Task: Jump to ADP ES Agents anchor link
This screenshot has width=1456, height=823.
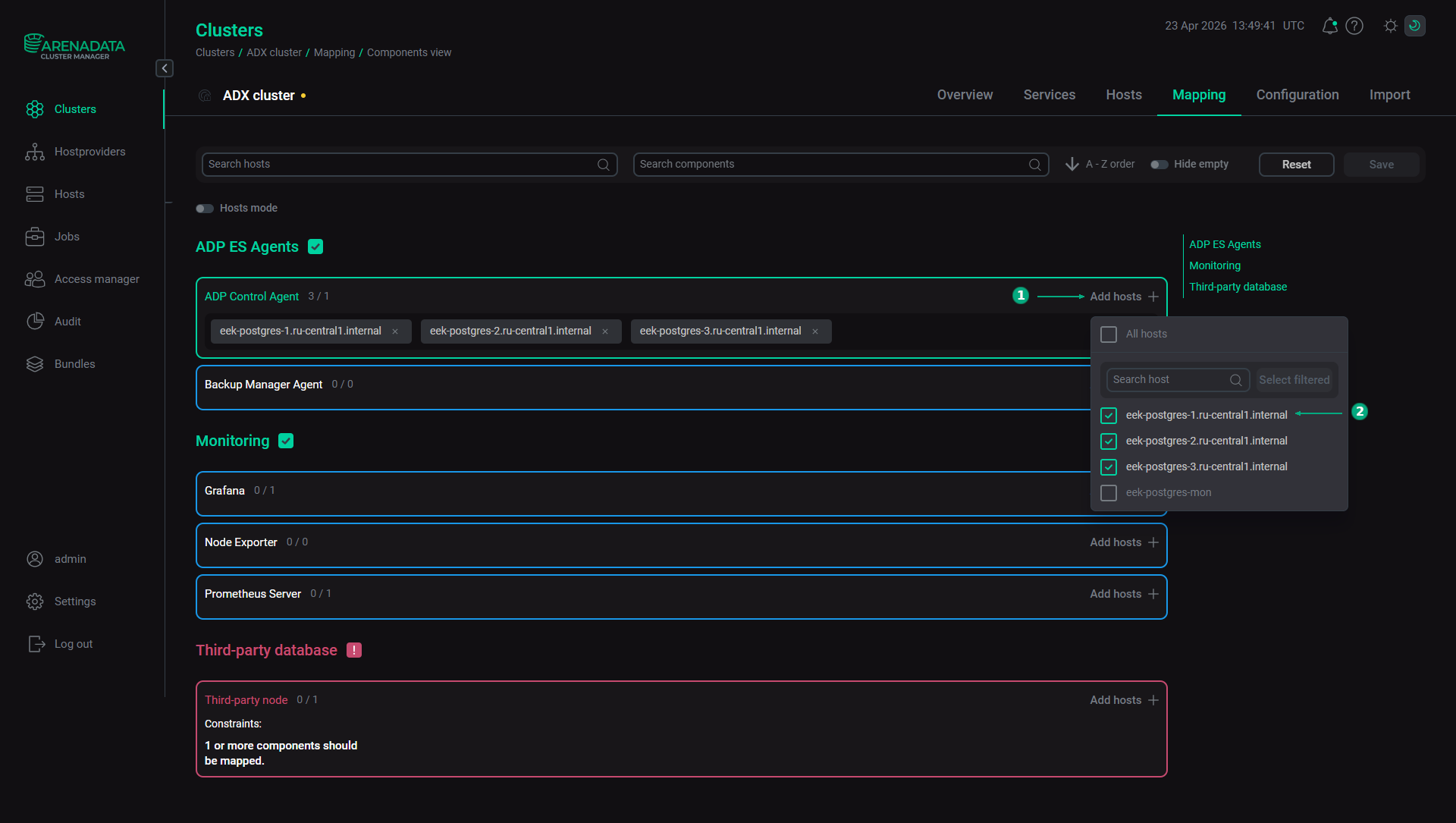Action: point(1225,244)
